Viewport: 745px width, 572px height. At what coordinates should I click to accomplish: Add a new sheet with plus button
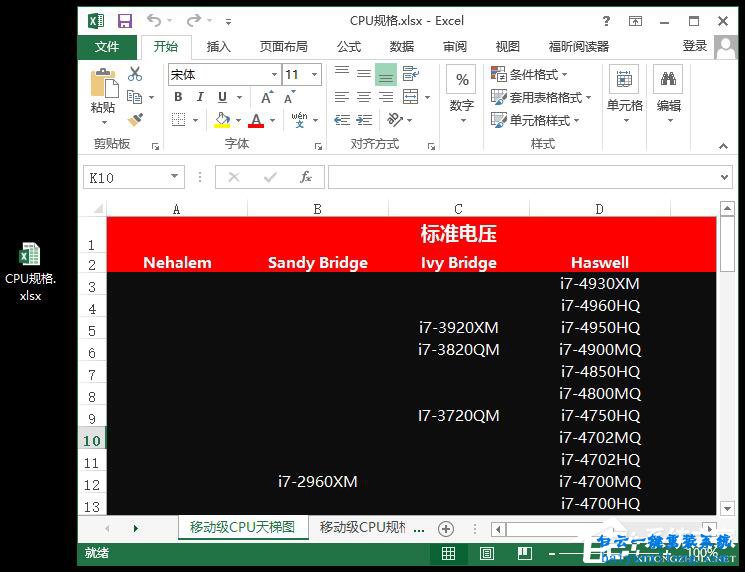coord(446,529)
